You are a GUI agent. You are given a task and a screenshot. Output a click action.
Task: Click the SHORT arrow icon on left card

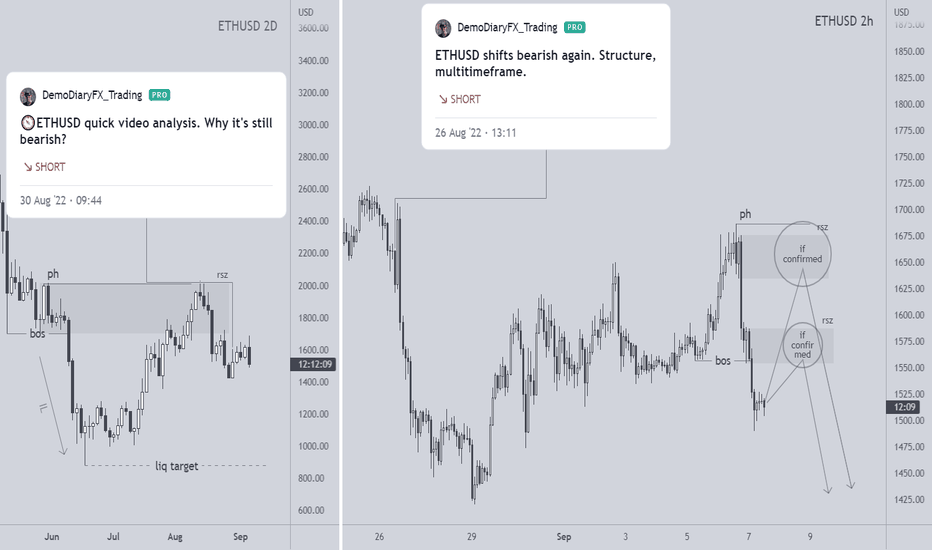pos(27,167)
